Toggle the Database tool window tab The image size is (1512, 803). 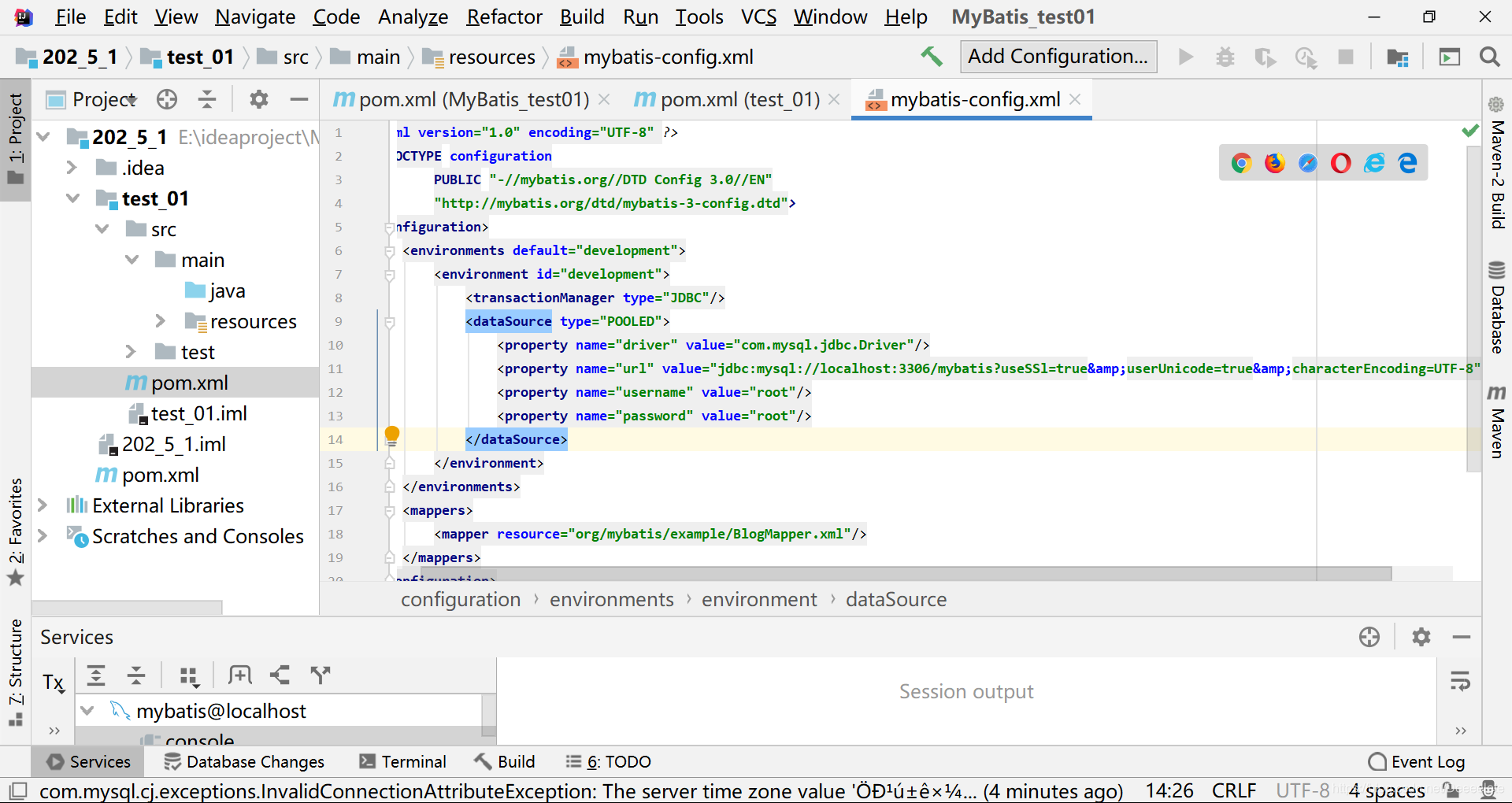[x=1497, y=307]
